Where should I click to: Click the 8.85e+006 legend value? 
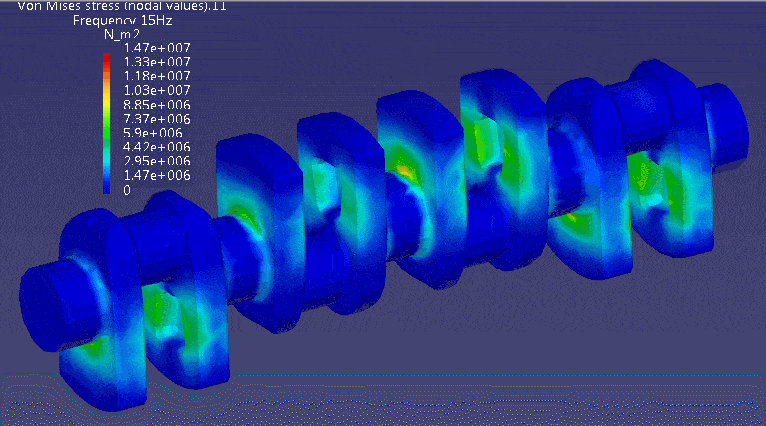tap(156, 104)
